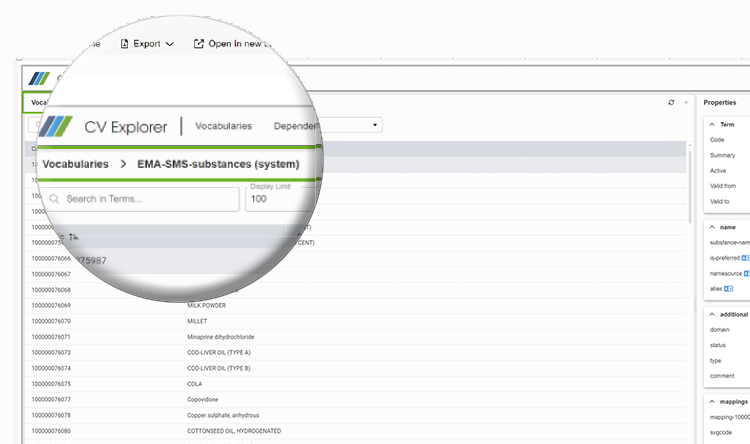Click the blue badge next to namesource
750x444 pixels.
point(747,274)
